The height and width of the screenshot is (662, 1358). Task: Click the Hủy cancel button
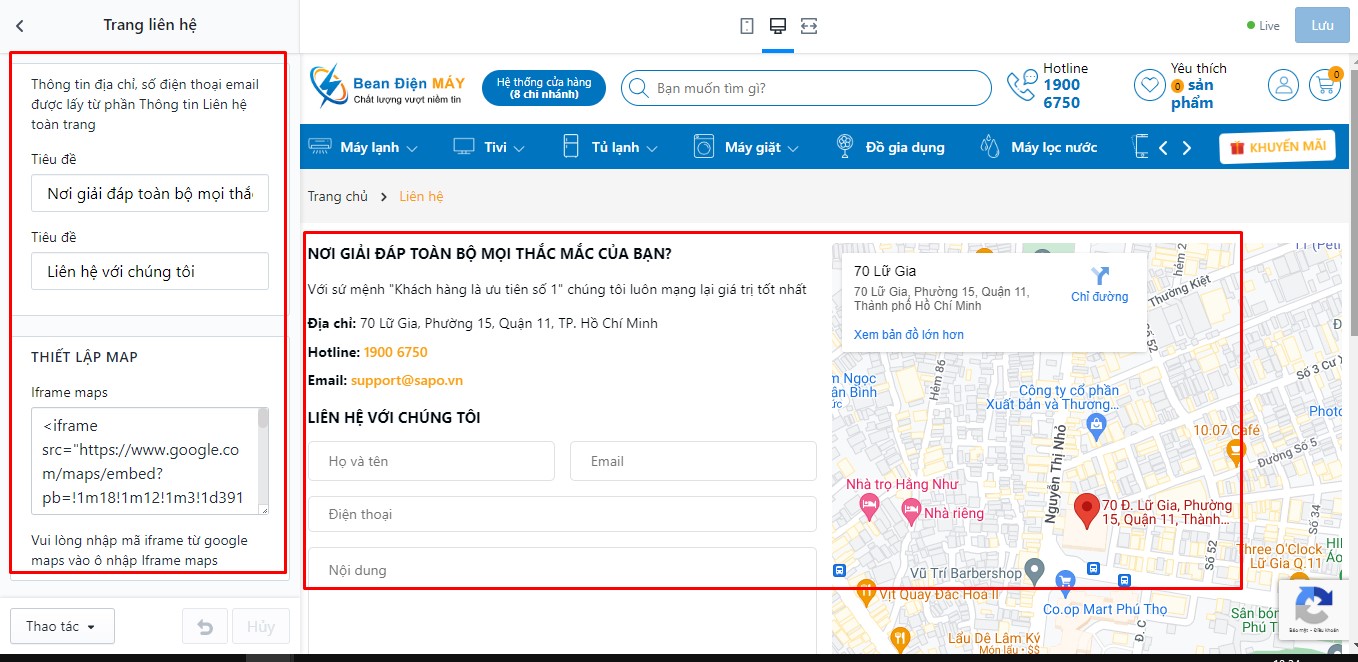(261, 627)
